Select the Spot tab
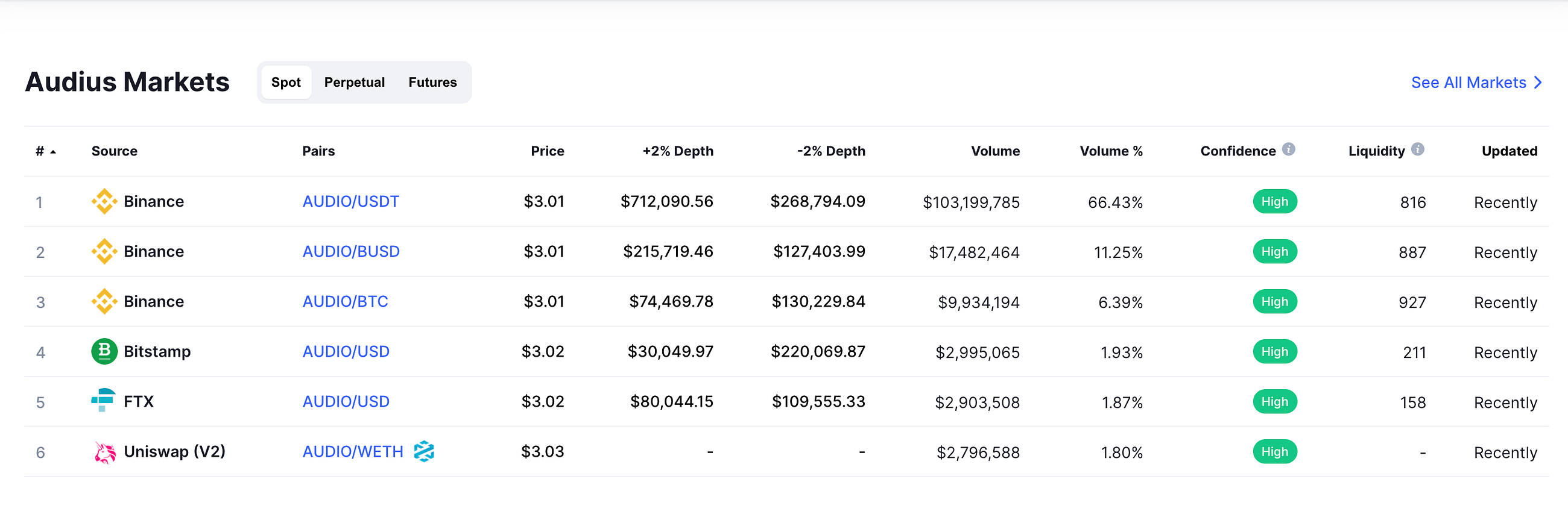 286,83
